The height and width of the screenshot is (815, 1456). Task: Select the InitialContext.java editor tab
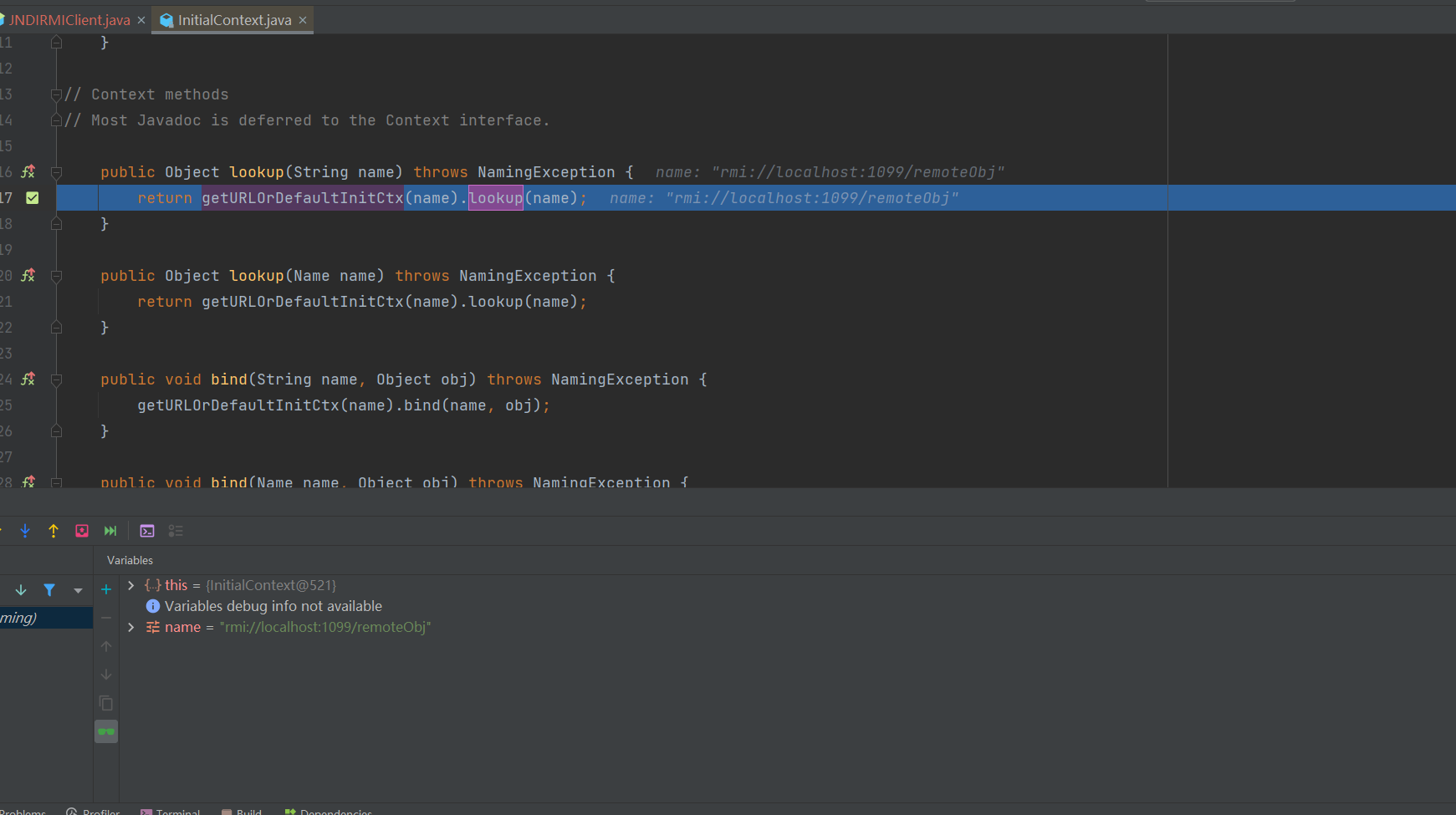(x=234, y=20)
